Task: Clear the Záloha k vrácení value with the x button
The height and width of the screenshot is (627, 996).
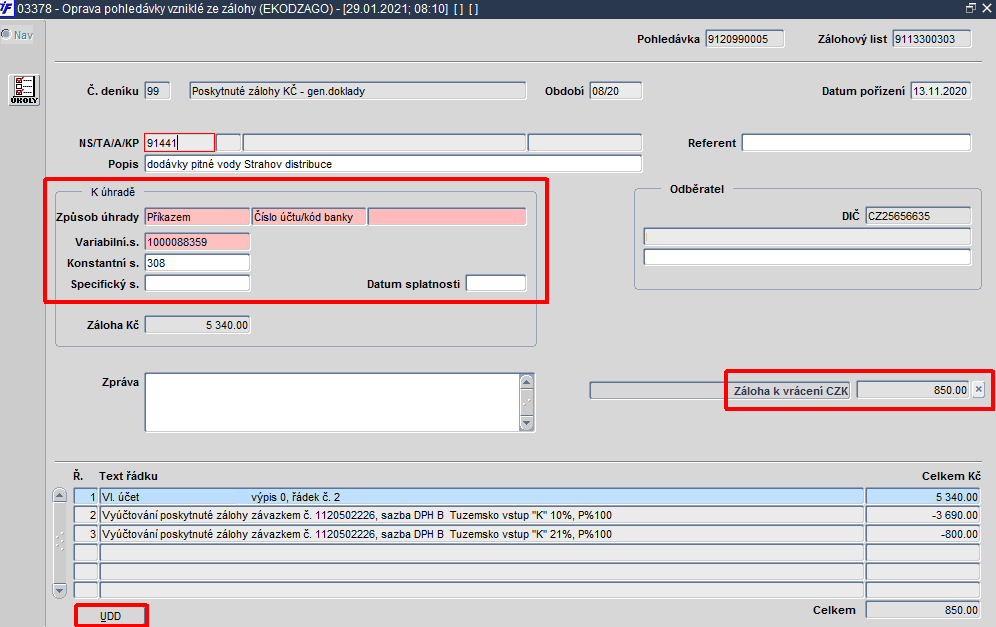Action: tap(978, 389)
